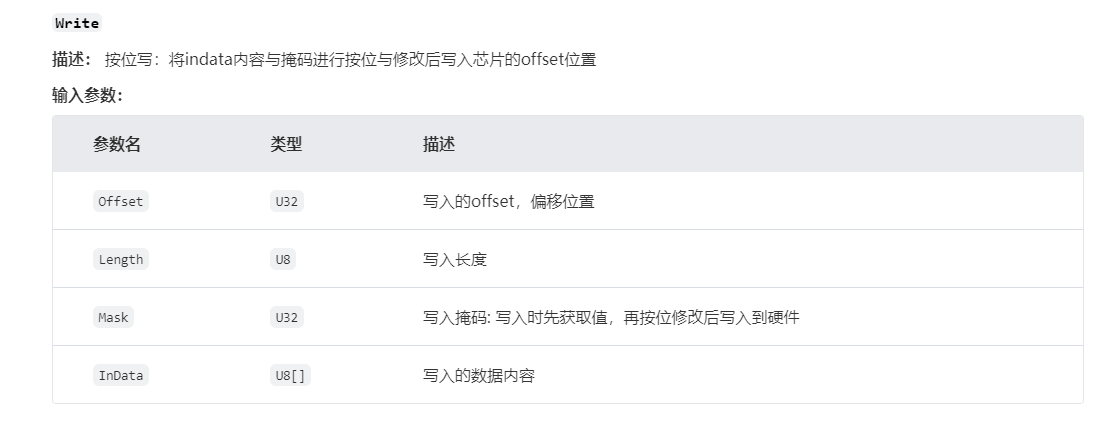The width and height of the screenshot is (1114, 424).
Task: Click the bold "描述:" label
Action: (72, 59)
